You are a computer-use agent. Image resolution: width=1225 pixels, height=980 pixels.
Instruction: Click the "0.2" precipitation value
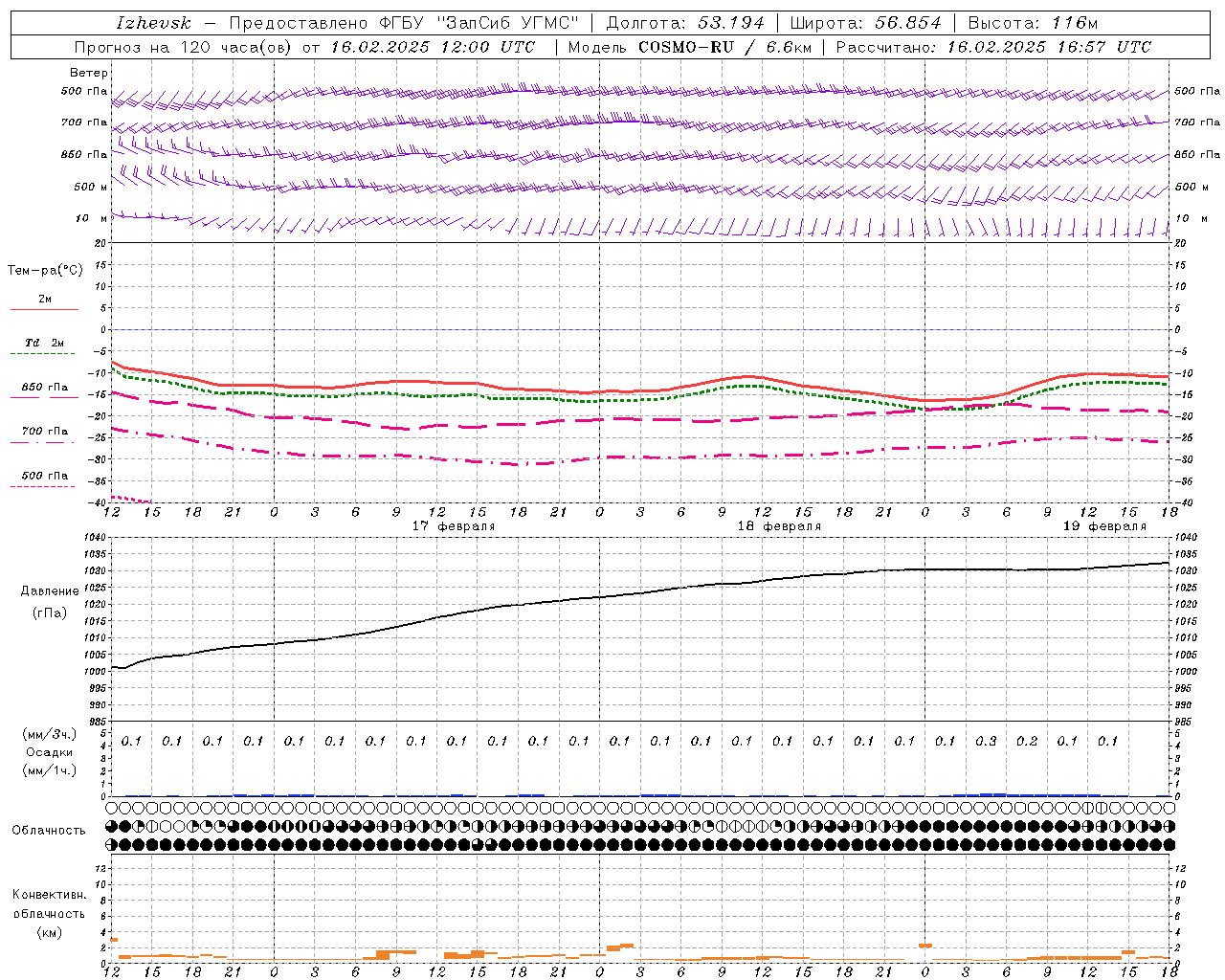[x=1027, y=741]
